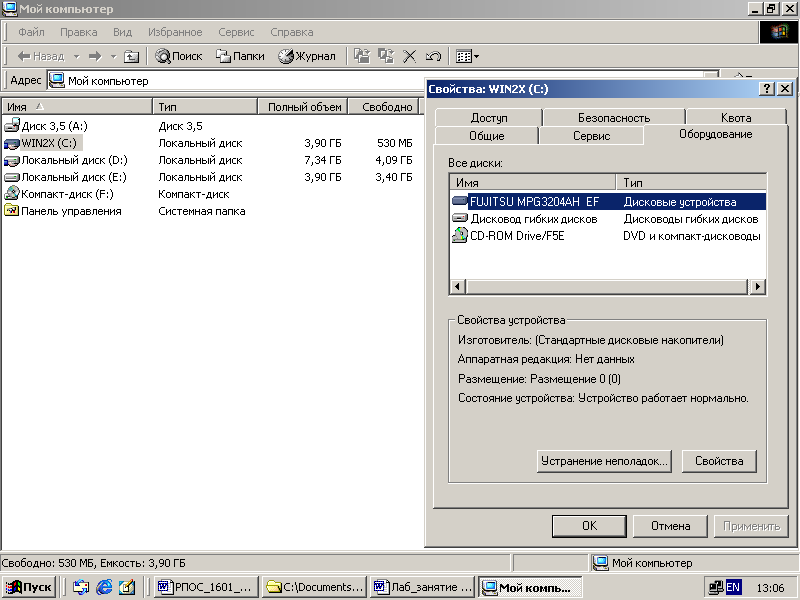Open History (Журнал) pane
This screenshot has width=800, height=600.
coord(307,56)
